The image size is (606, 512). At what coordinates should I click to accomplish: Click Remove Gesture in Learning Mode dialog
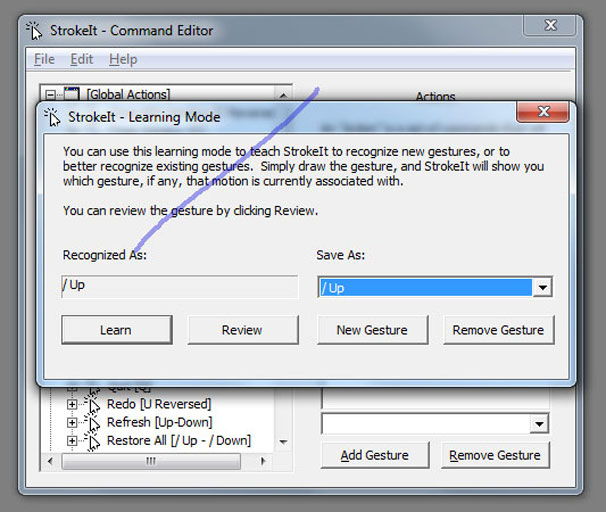[499, 330]
